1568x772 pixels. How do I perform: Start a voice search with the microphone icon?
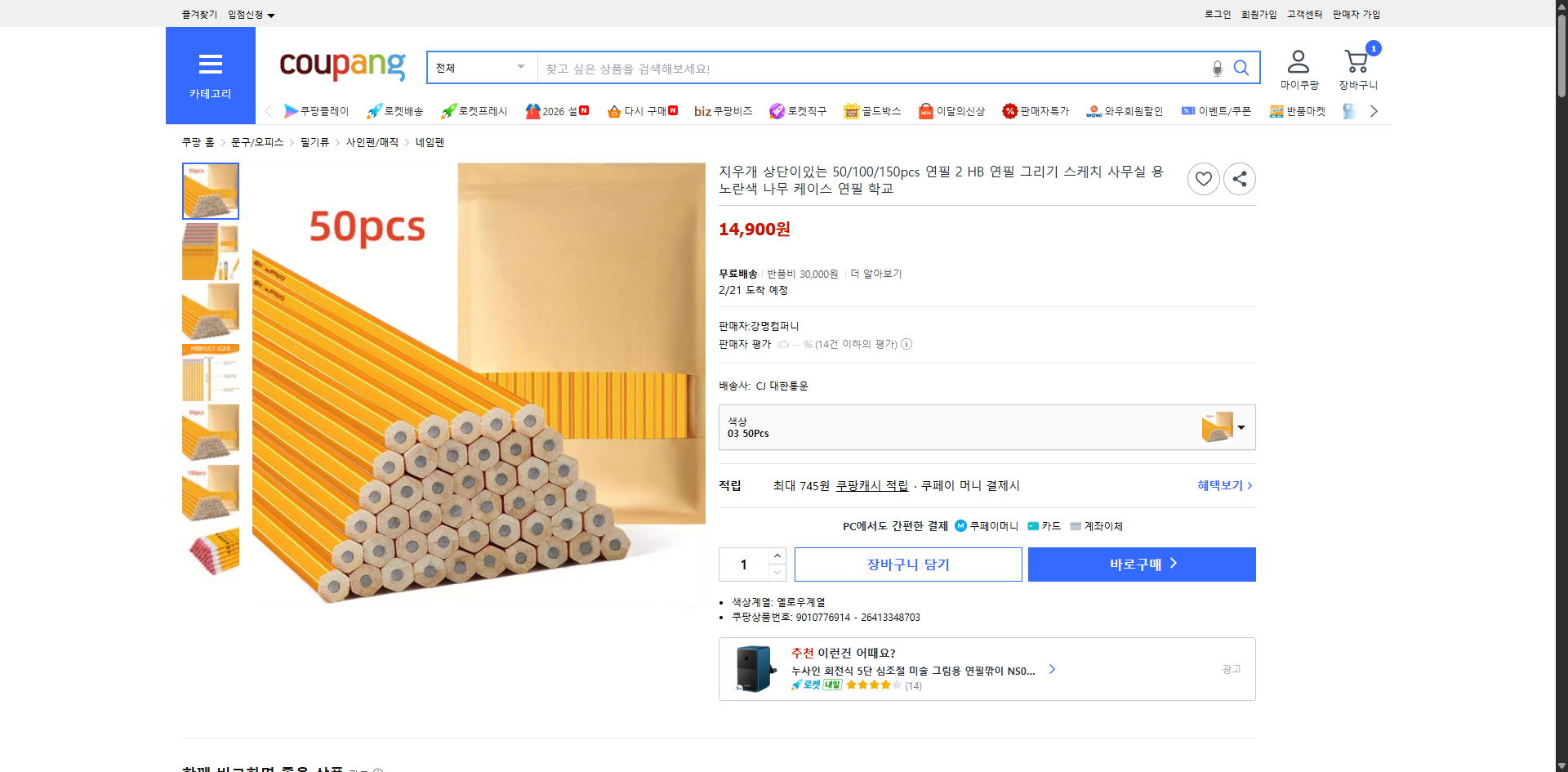point(1217,68)
